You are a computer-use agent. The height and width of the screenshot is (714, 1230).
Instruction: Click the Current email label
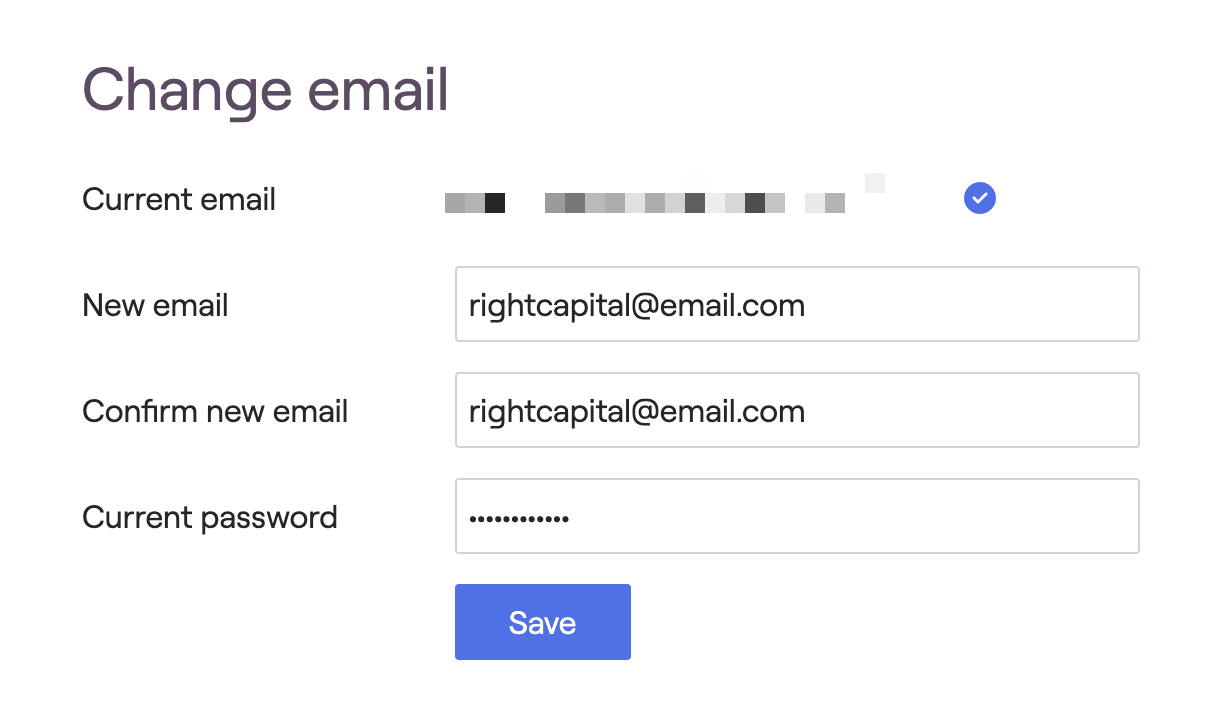tap(179, 199)
